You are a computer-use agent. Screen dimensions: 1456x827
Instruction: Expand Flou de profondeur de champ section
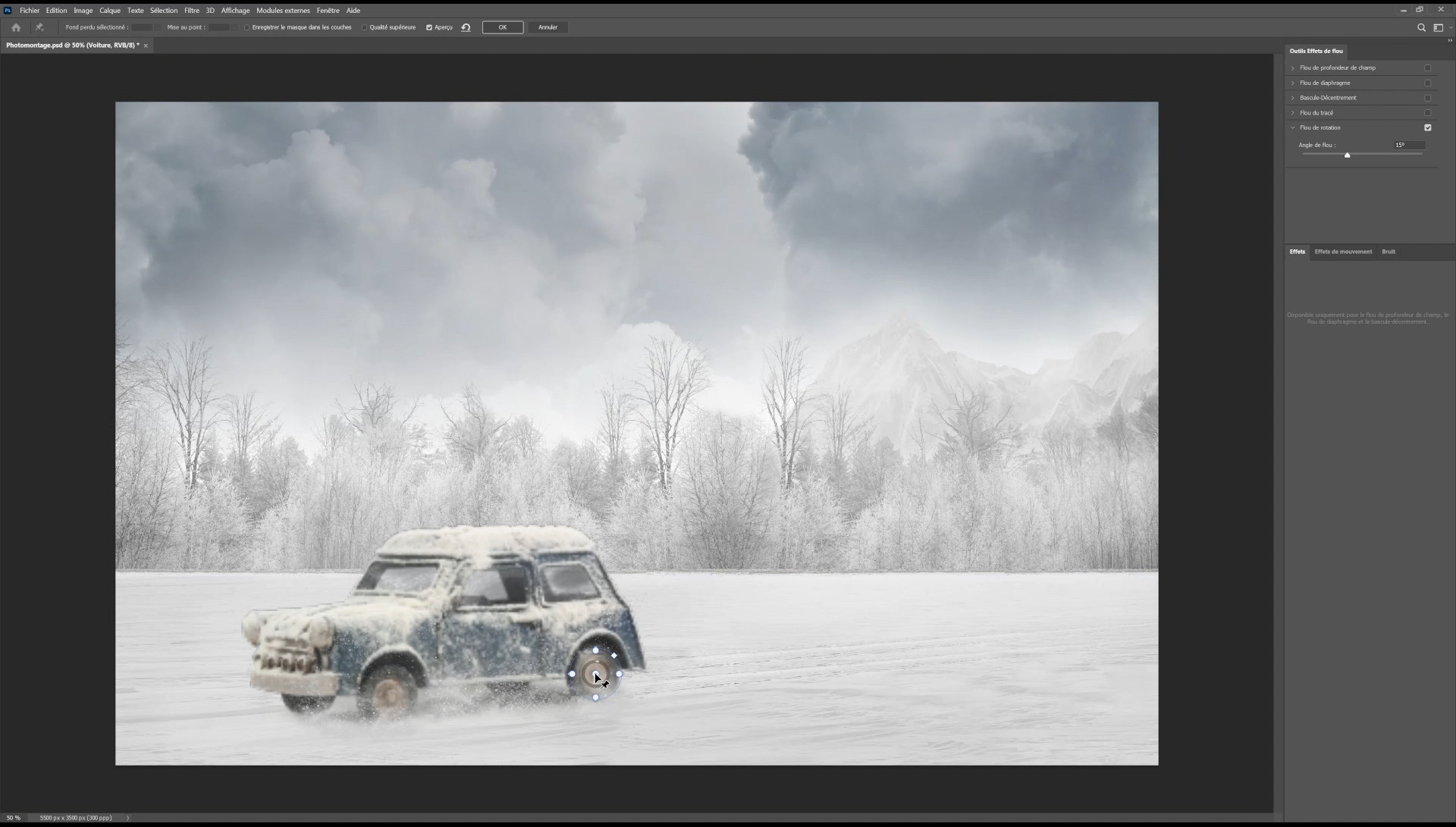point(1293,68)
